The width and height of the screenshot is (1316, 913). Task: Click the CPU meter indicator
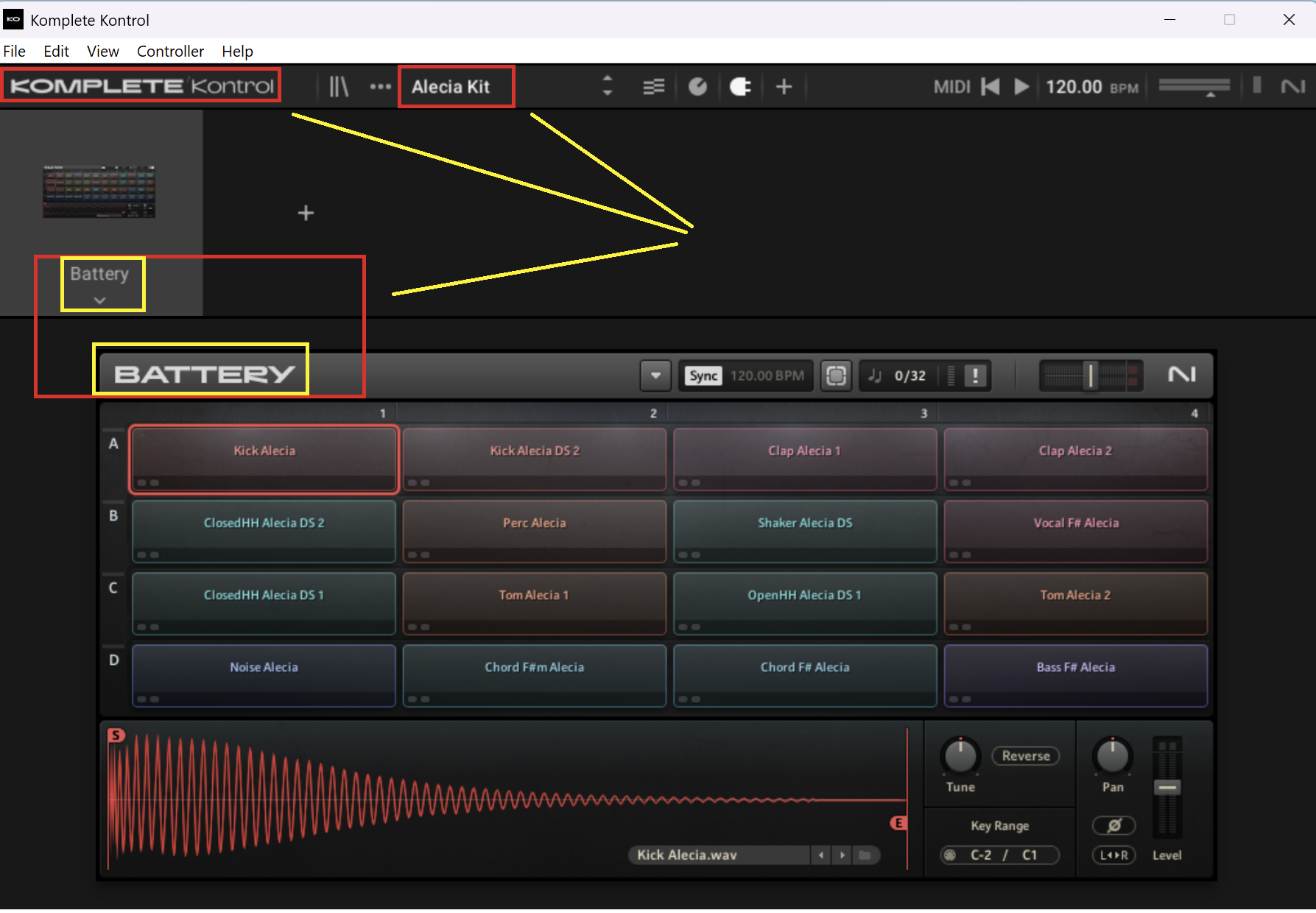1257,85
